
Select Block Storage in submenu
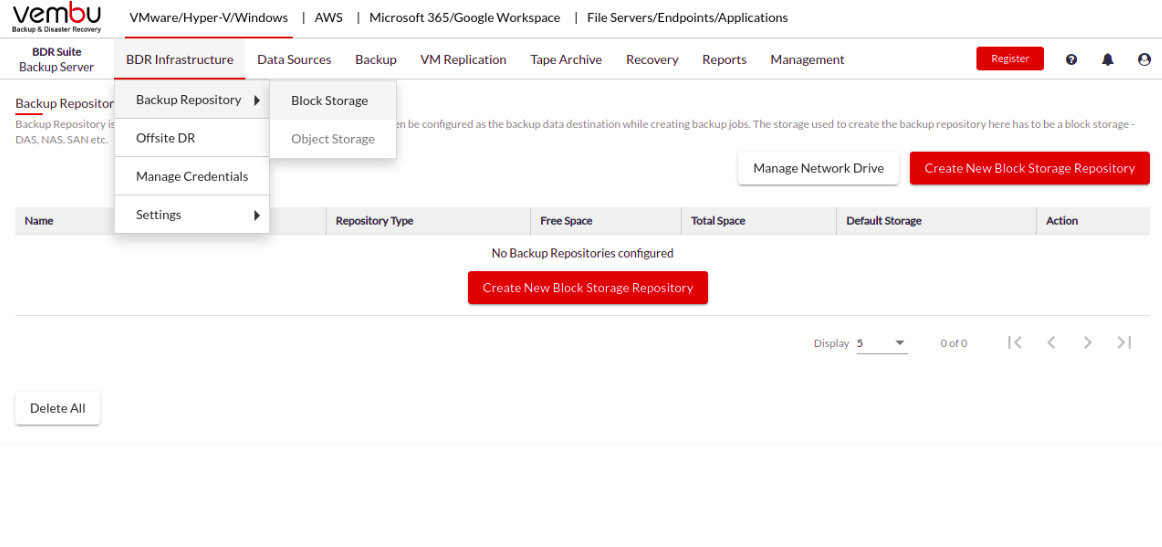[x=333, y=100]
